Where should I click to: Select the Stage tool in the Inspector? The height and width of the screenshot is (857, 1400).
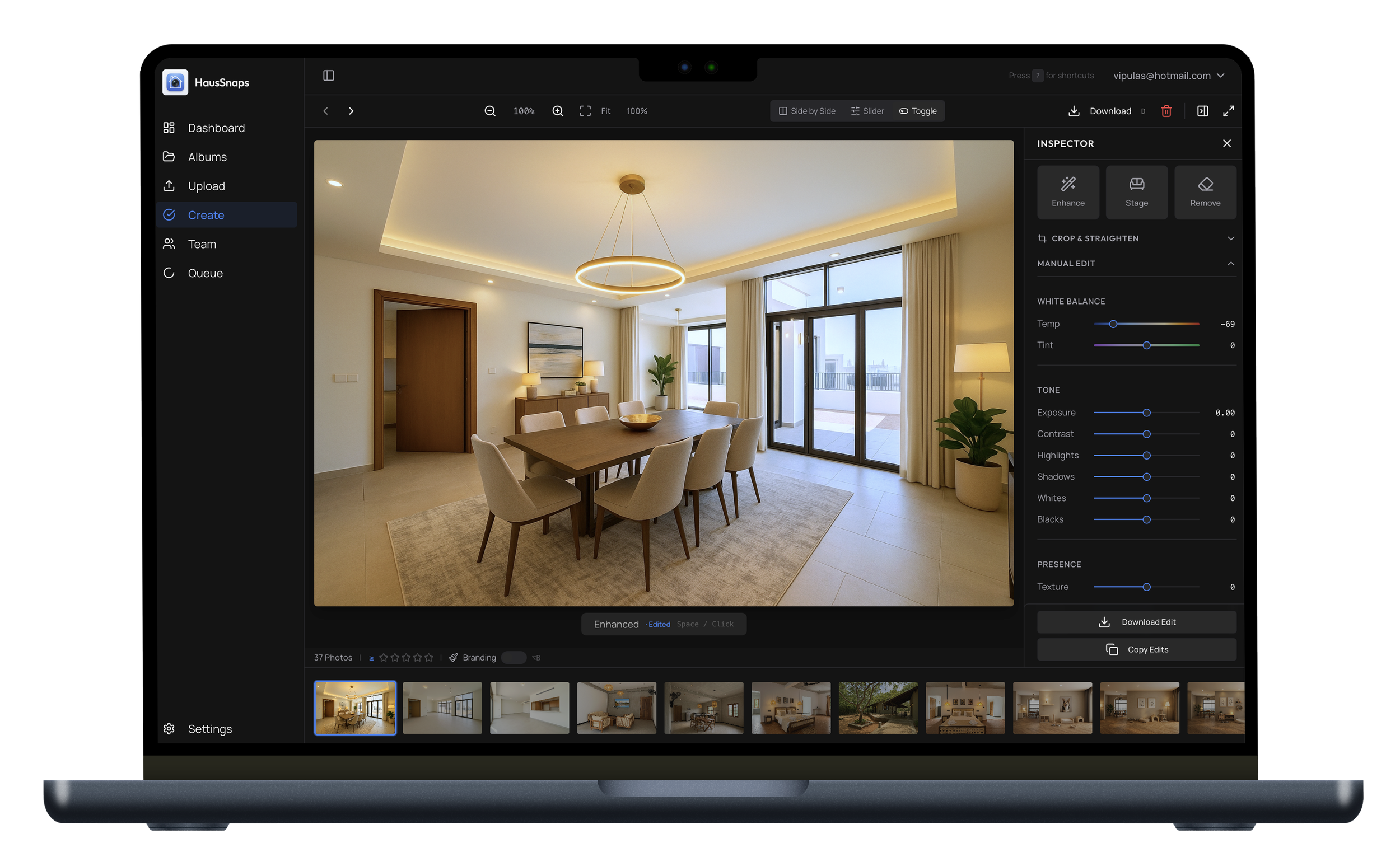[1136, 192]
